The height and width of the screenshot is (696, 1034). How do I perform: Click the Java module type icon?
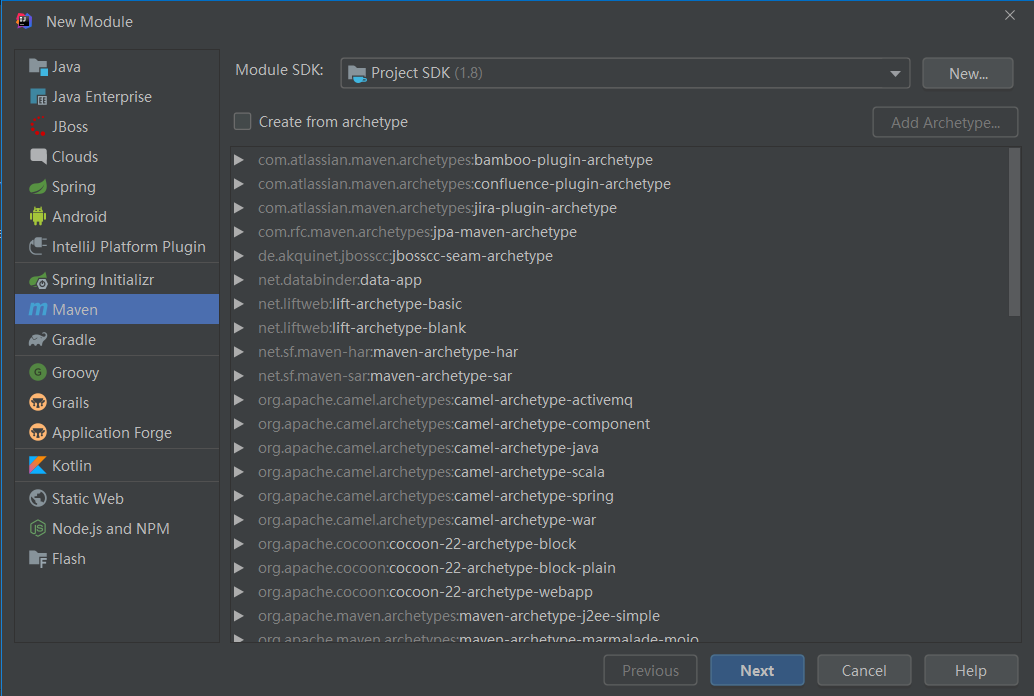click(38, 67)
